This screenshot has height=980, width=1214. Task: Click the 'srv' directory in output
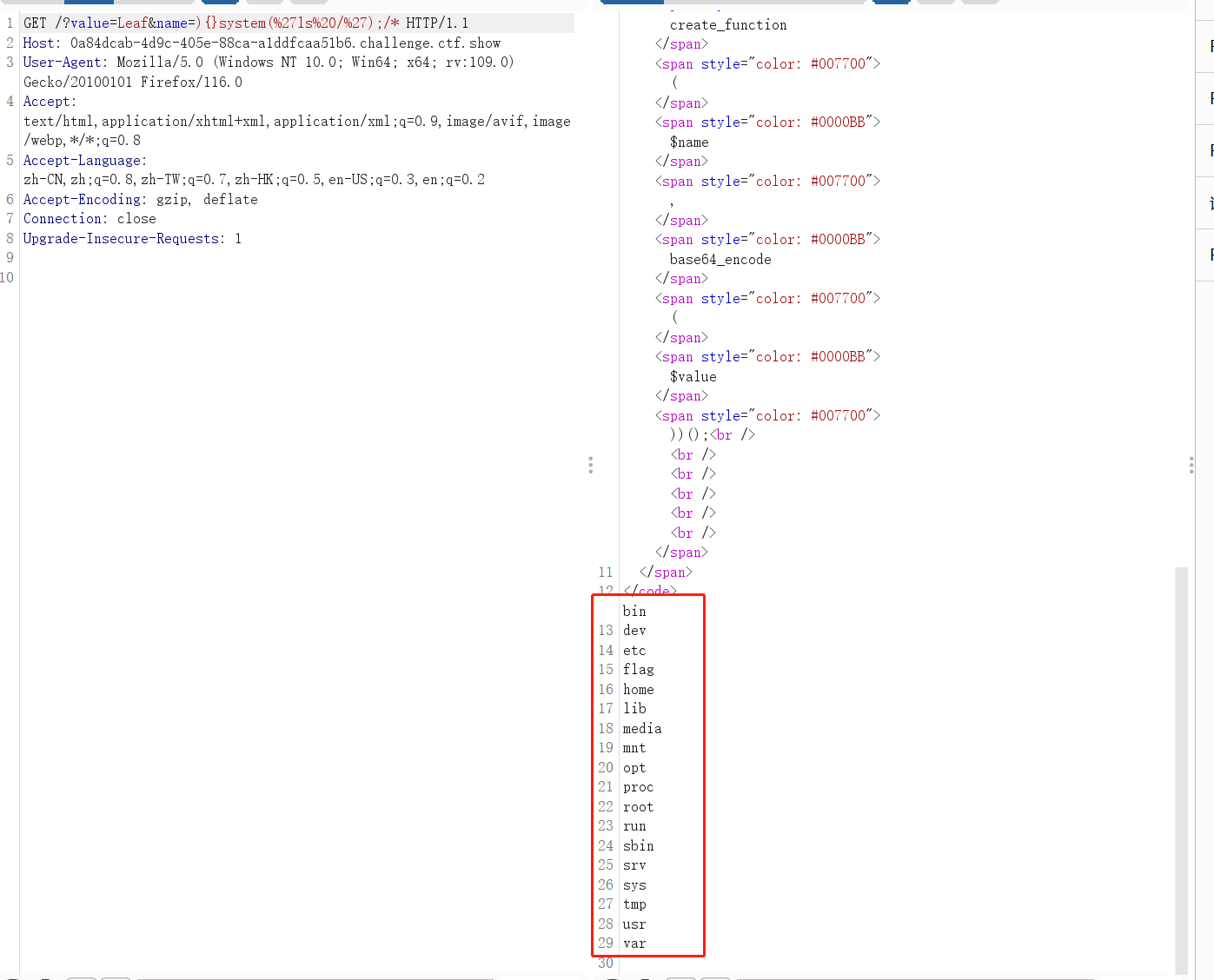634,865
